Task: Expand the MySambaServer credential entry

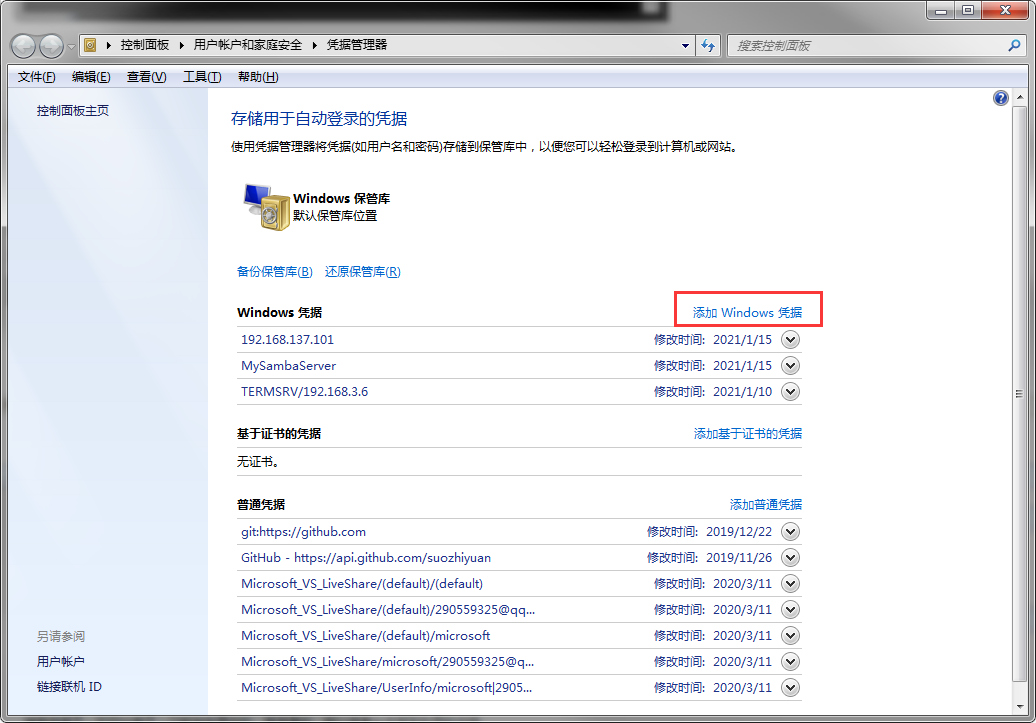Action: [790, 366]
